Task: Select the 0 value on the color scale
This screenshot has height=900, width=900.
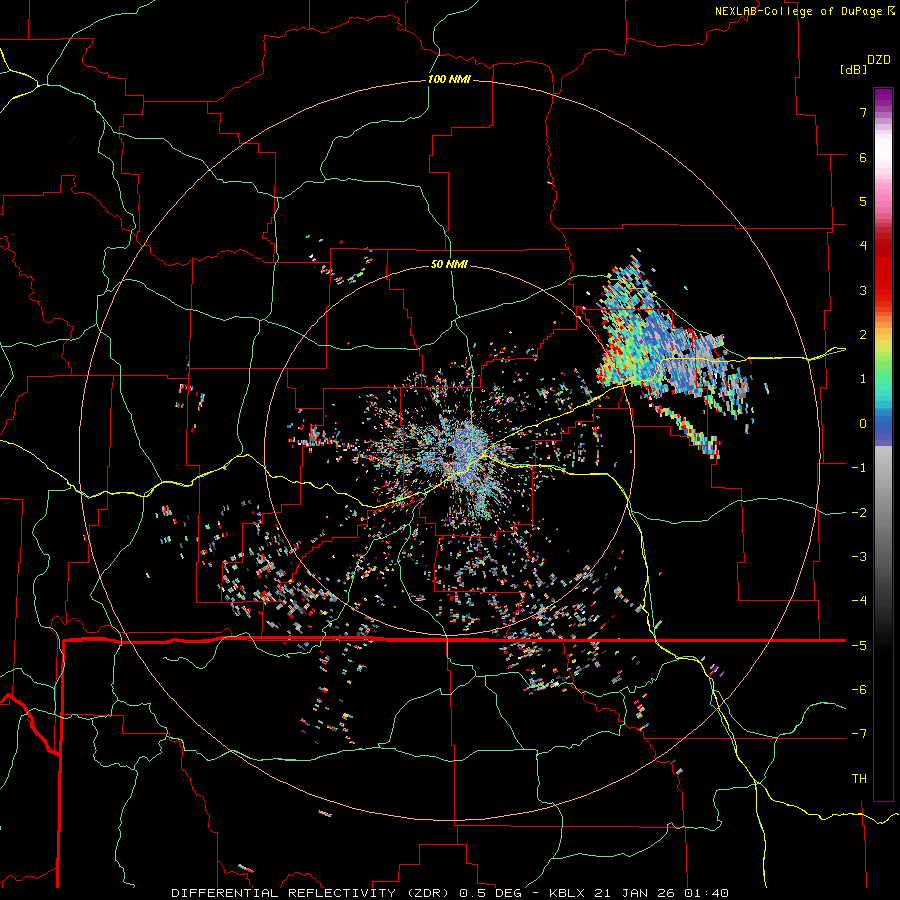Action: point(863,424)
